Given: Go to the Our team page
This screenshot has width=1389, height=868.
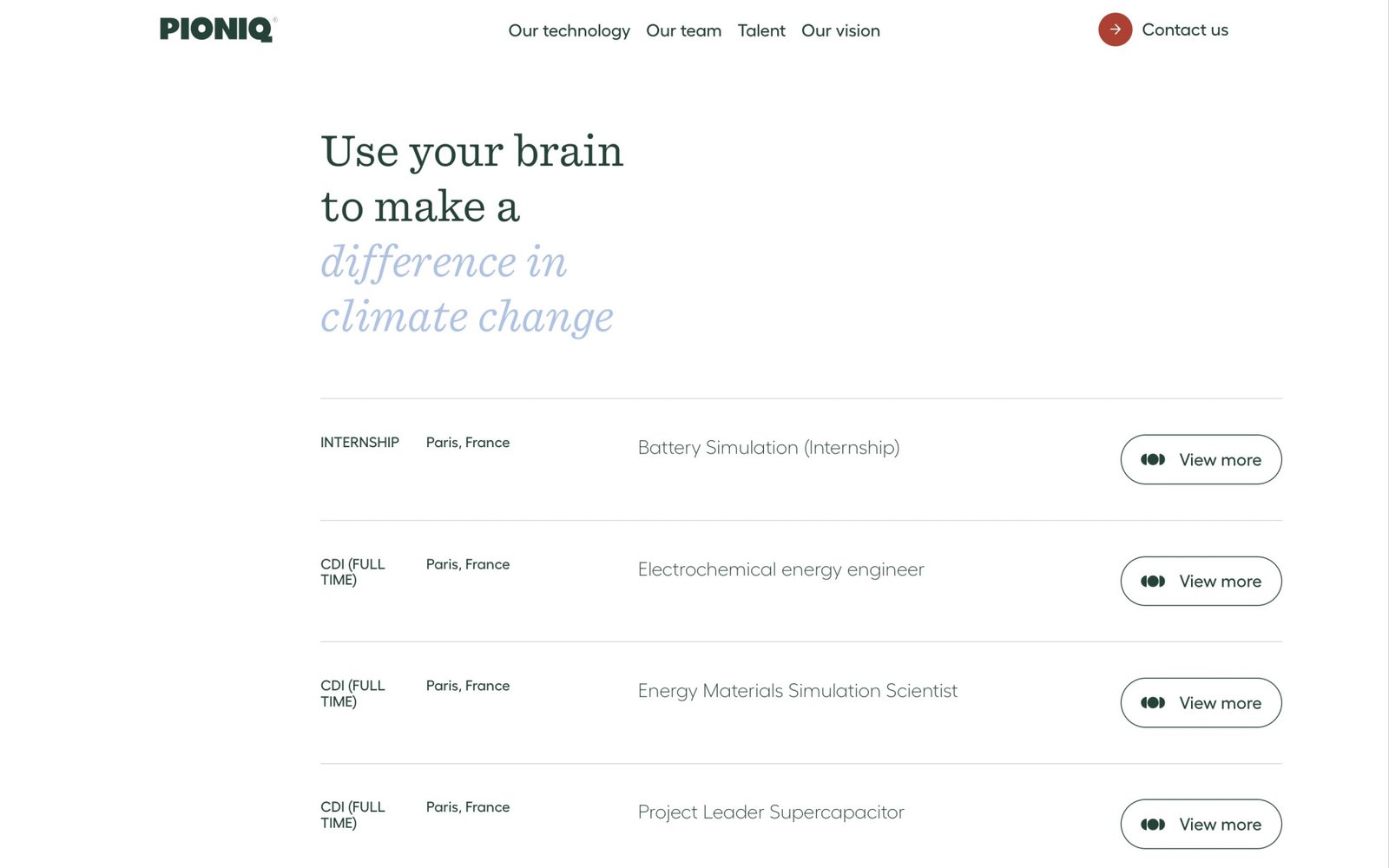Looking at the screenshot, I should click(683, 30).
